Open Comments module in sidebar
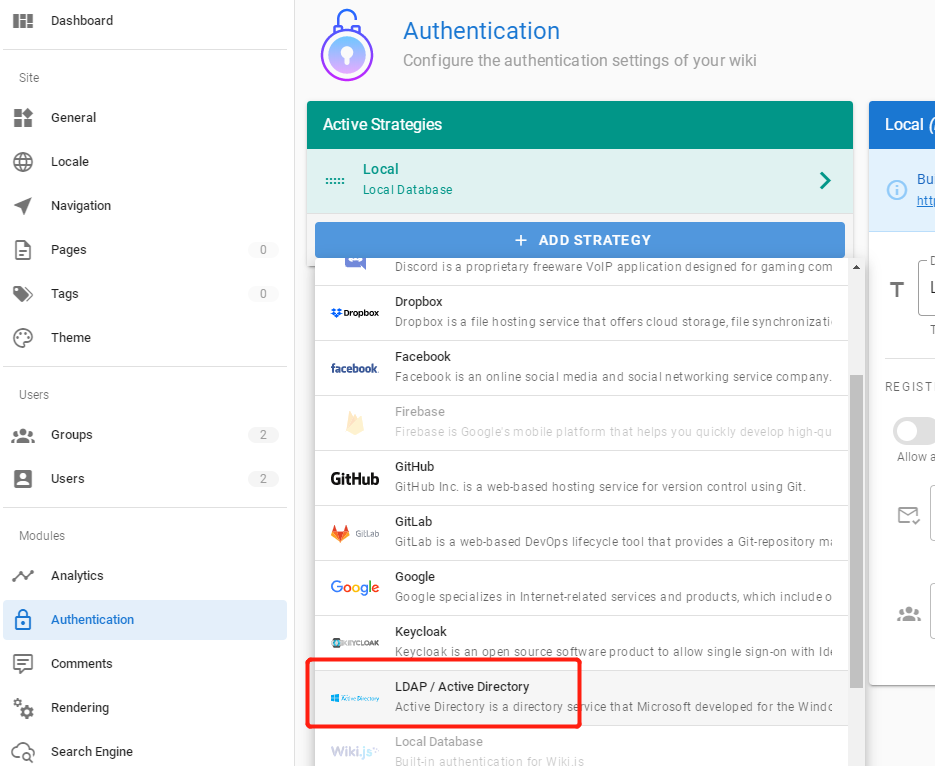935x766 pixels. click(145, 664)
